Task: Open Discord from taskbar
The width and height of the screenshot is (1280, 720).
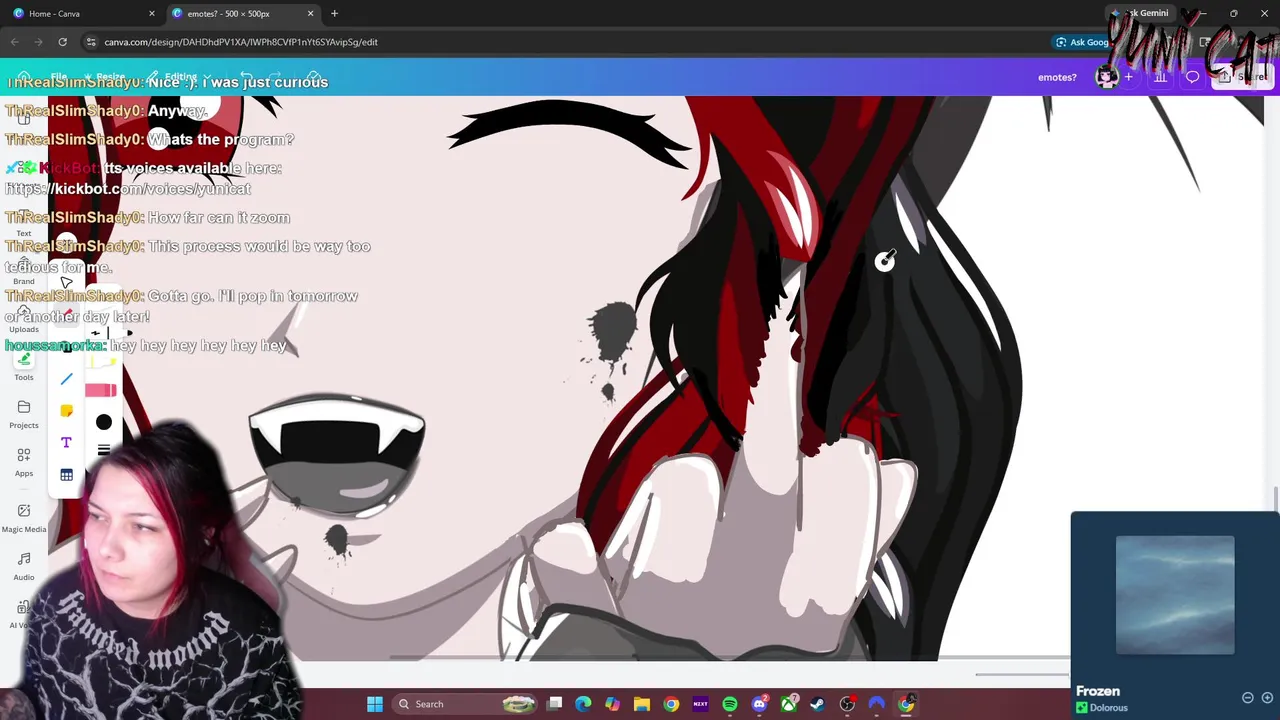Action: pyautogui.click(x=759, y=704)
